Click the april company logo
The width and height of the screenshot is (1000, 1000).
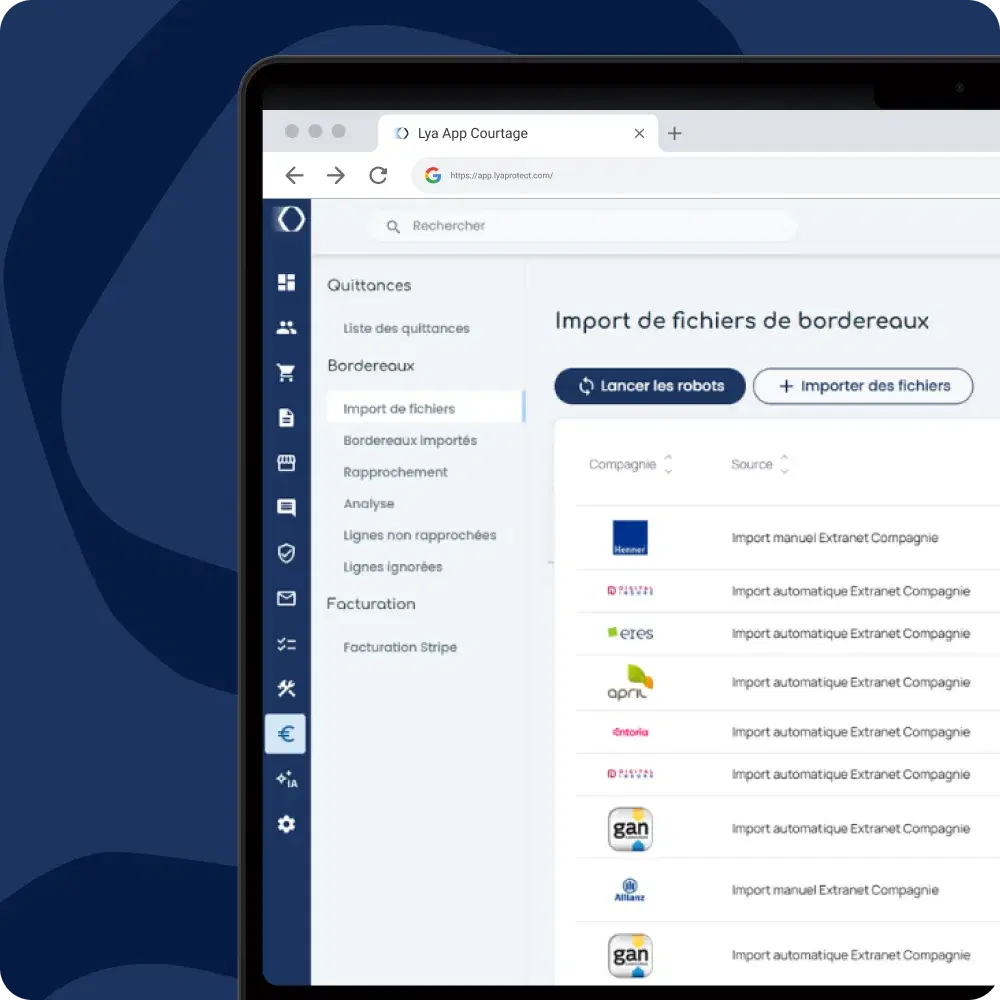(630, 682)
